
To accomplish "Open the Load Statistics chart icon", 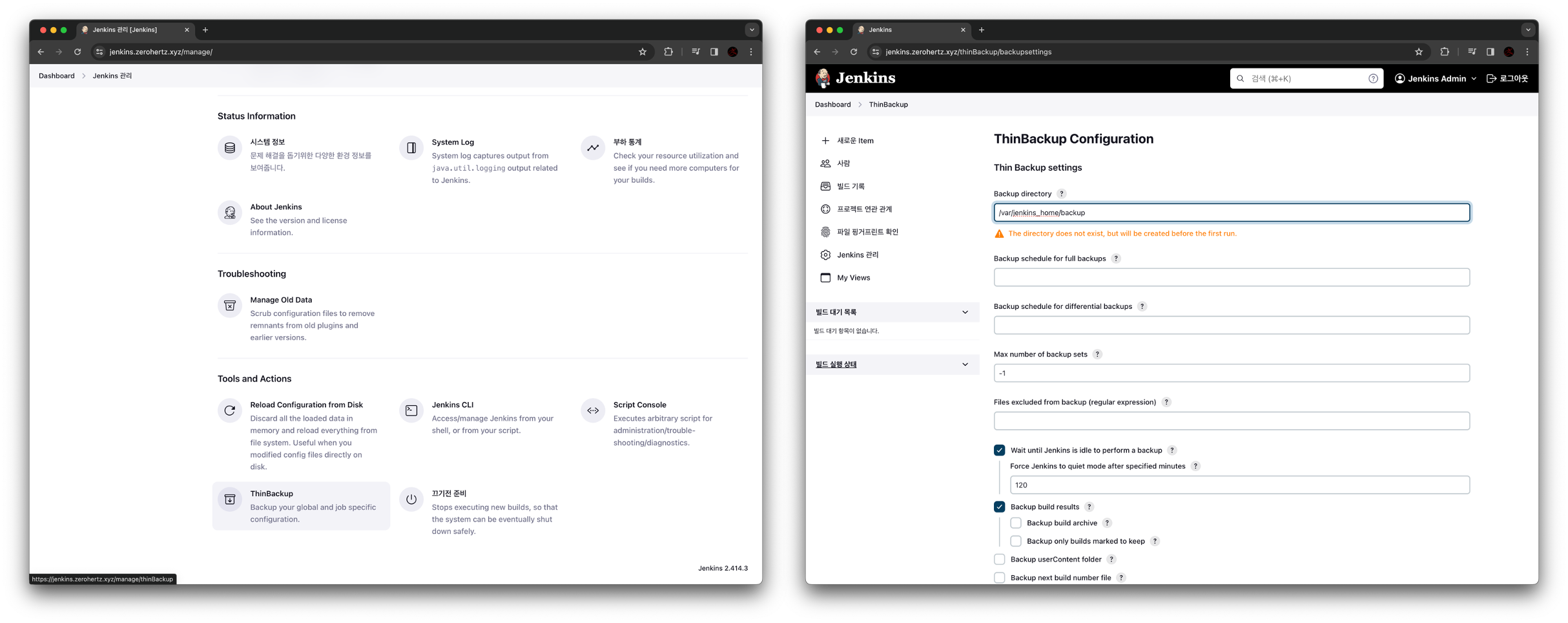I will point(593,148).
